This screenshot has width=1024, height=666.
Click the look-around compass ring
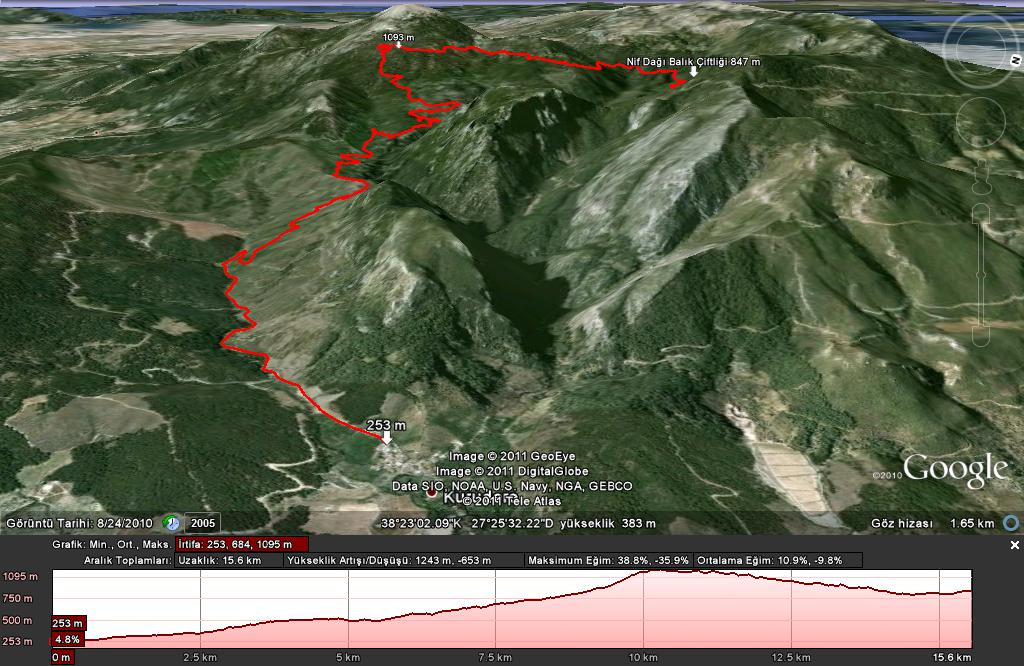point(980,49)
